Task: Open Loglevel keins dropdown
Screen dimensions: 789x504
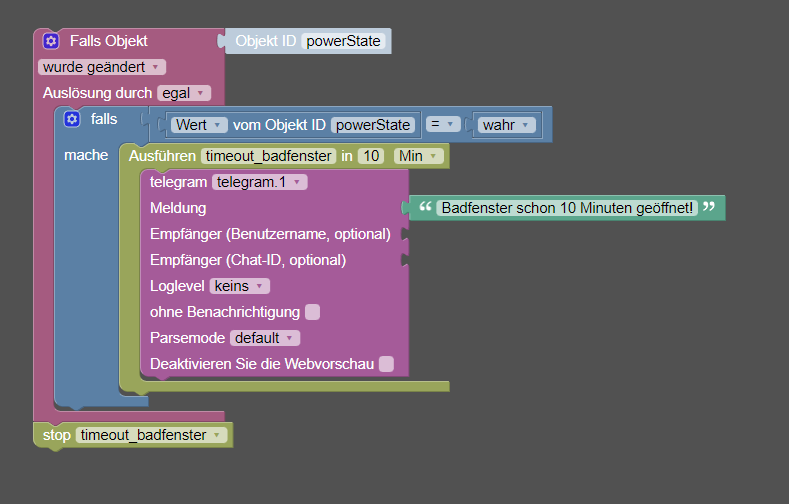Action: pyautogui.click(x=240, y=286)
